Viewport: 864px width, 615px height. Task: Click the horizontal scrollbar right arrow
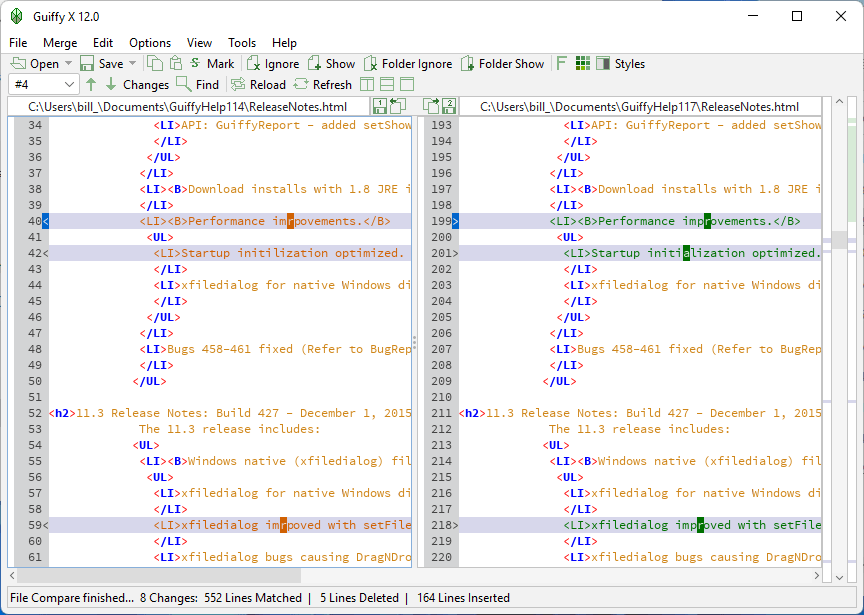tap(817, 576)
